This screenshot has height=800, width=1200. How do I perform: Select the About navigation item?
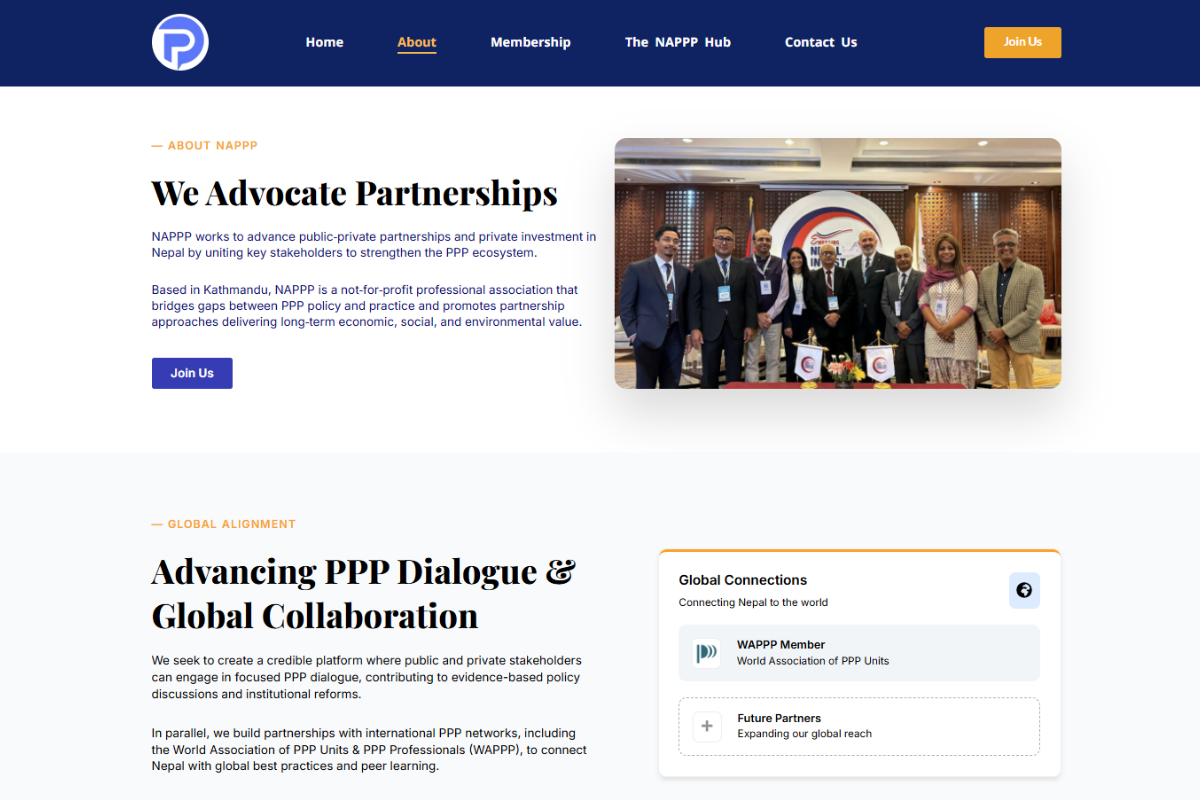[x=417, y=42]
